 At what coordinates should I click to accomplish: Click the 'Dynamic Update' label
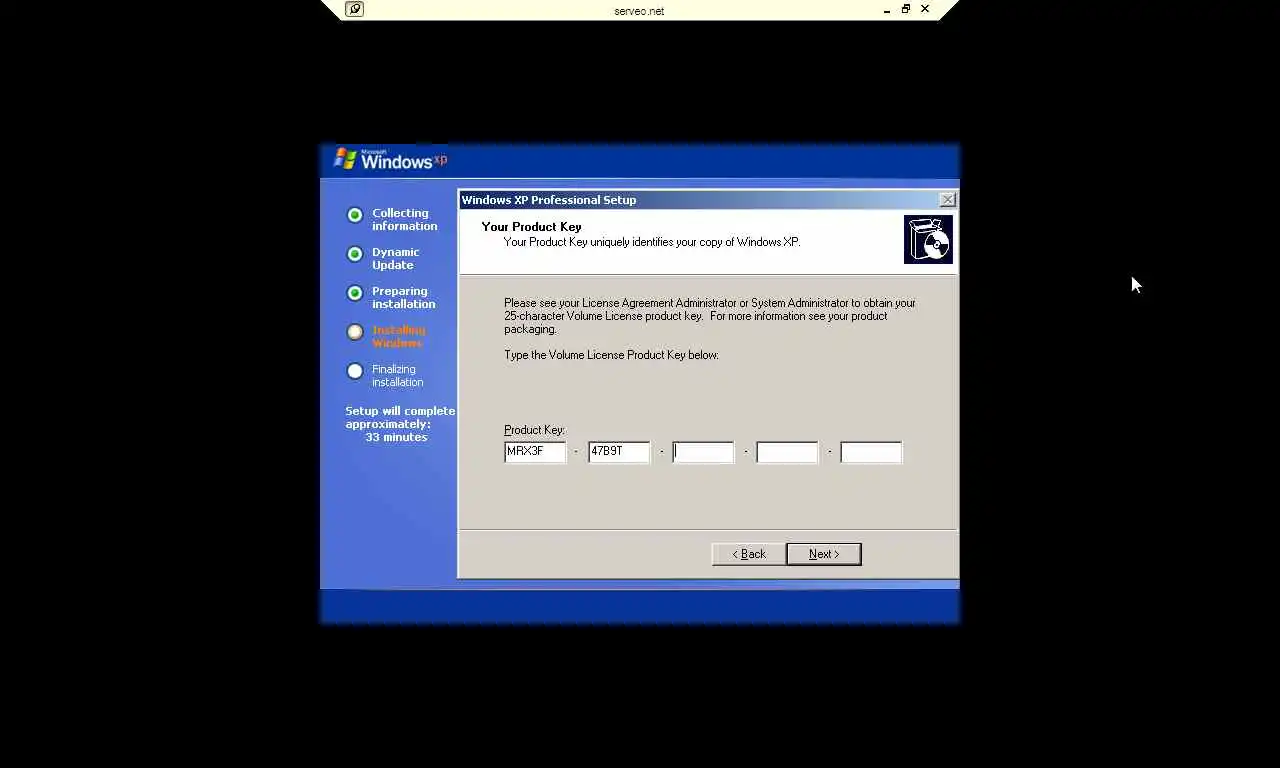click(396, 259)
